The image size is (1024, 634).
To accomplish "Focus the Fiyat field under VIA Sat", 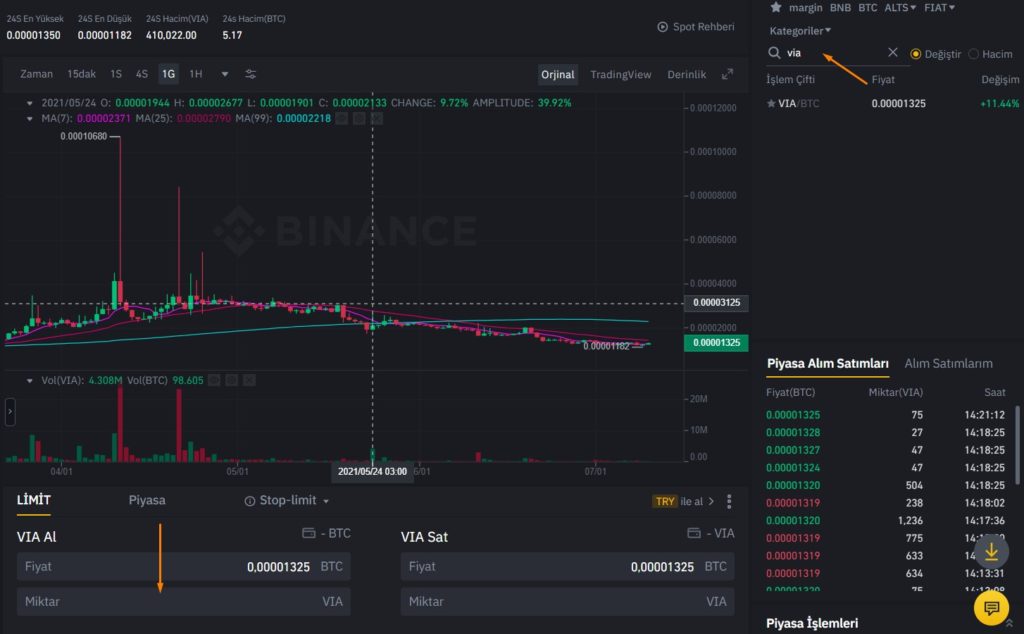I will click(568, 567).
